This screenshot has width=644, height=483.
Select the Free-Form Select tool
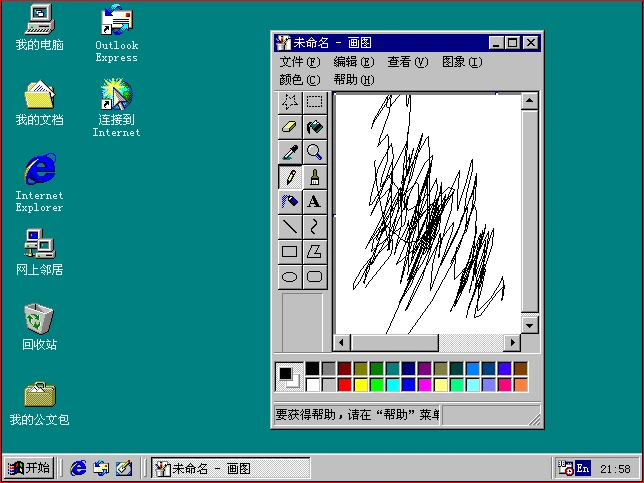(x=290, y=102)
